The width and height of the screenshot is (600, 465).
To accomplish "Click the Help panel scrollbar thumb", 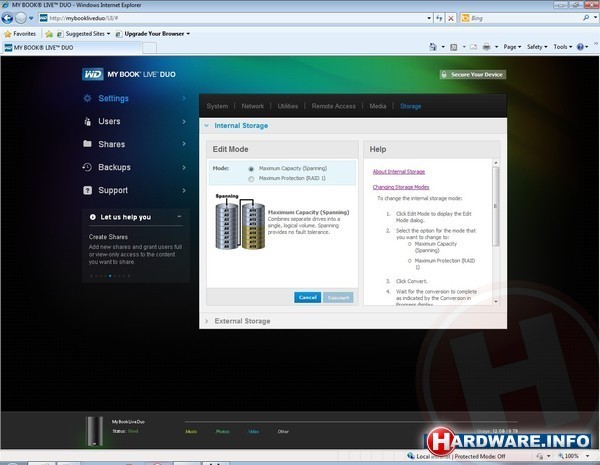I will click(496, 206).
